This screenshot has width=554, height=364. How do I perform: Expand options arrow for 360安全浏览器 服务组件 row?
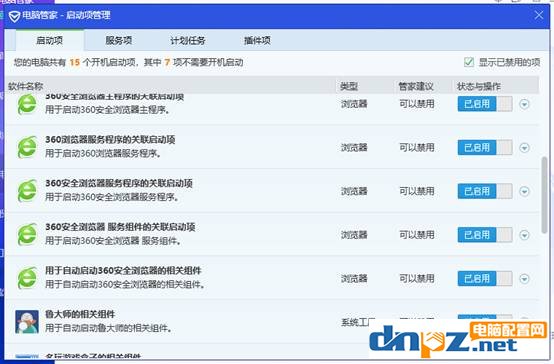pos(524,235)
